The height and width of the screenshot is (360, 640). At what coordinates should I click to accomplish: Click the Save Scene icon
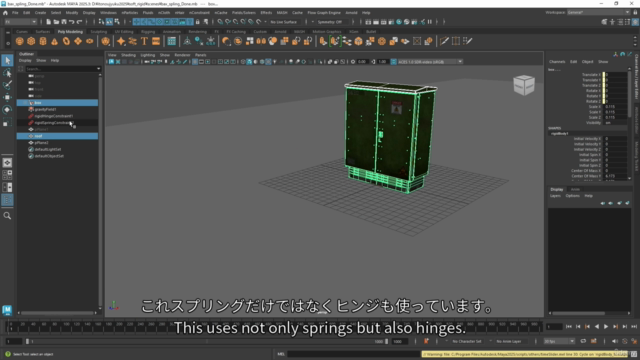[64, 22]
